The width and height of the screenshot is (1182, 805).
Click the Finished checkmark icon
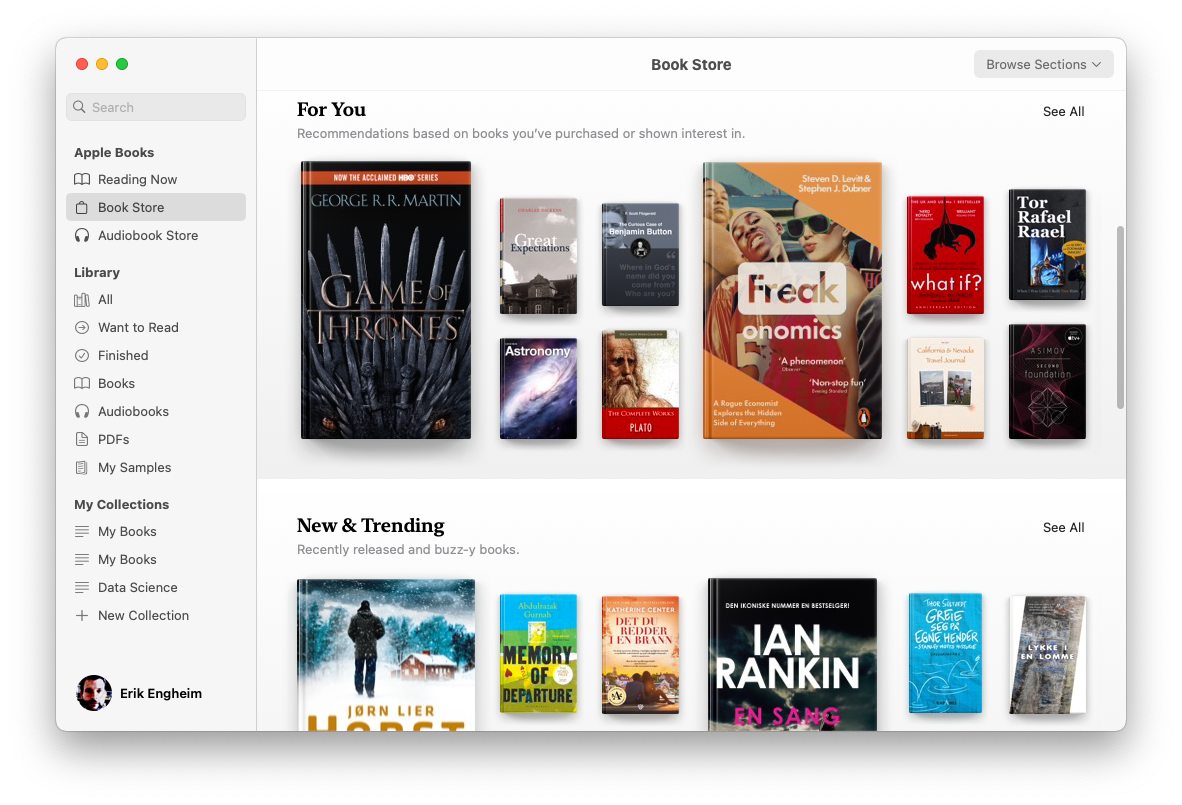81,356
